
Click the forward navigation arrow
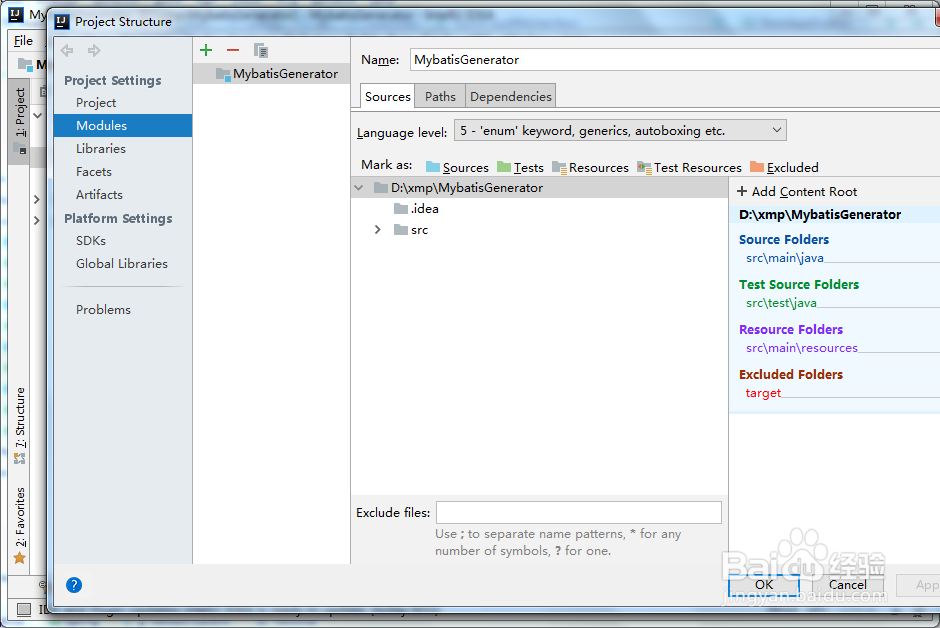click(x=94, y=50)
